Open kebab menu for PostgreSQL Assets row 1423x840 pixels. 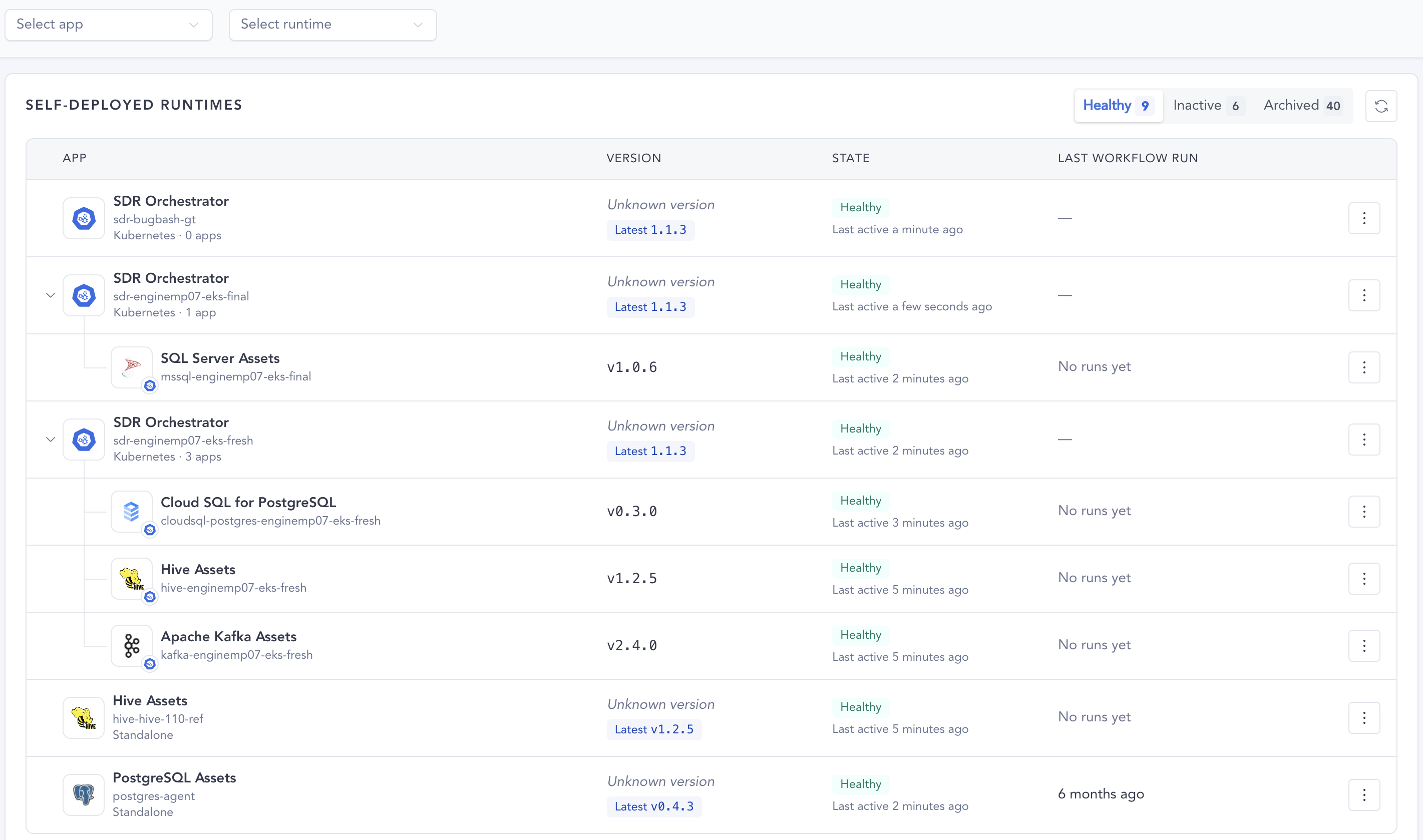(1363, 795)
